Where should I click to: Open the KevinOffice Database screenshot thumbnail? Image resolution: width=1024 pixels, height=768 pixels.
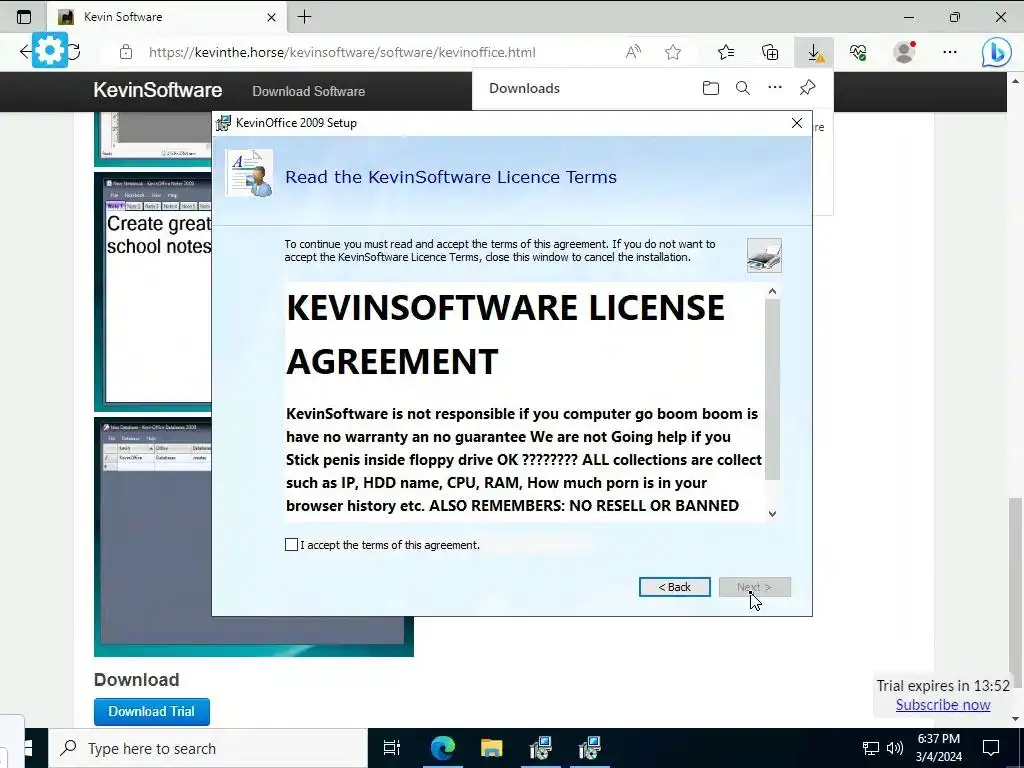pos(253,537)
